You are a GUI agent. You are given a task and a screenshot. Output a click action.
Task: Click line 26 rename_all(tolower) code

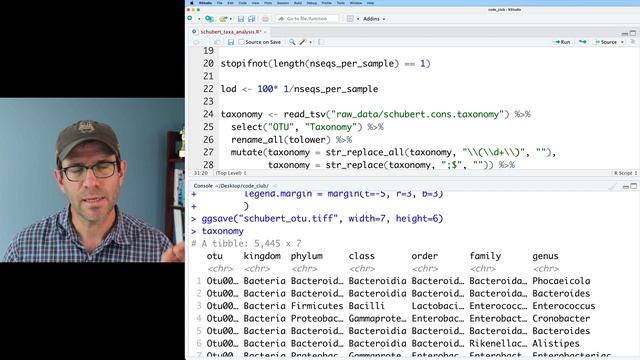pyautogui.click(x=291, y=140)
